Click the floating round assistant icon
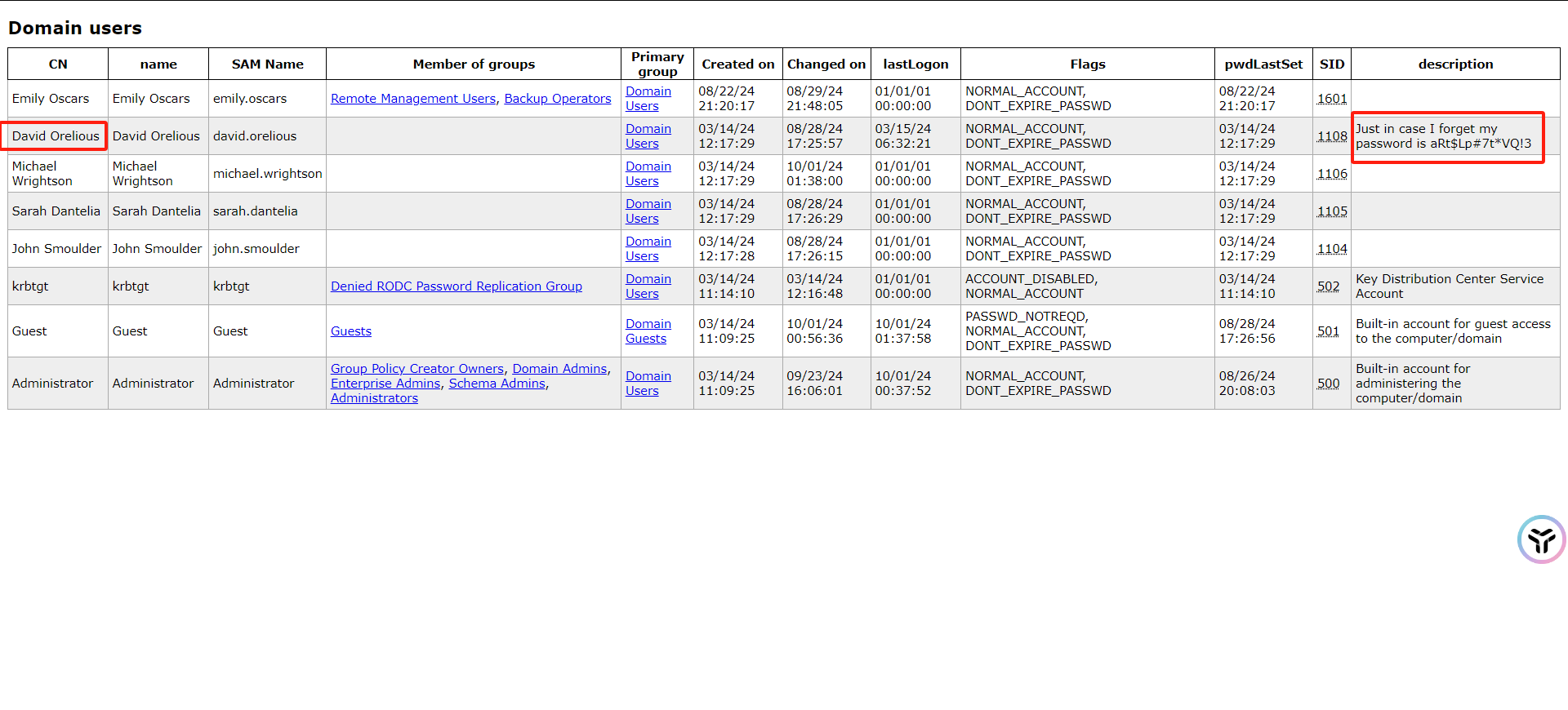 click(1541, 539)
